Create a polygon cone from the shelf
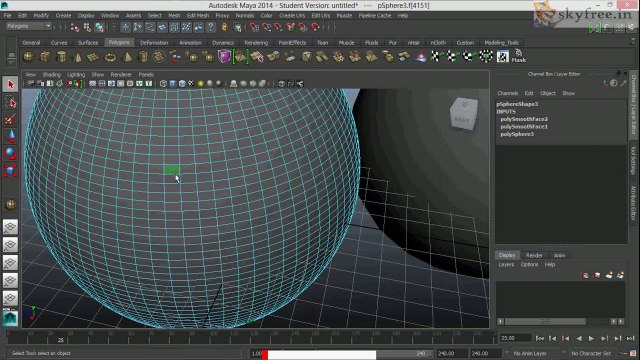 click(x=77, y=57)
